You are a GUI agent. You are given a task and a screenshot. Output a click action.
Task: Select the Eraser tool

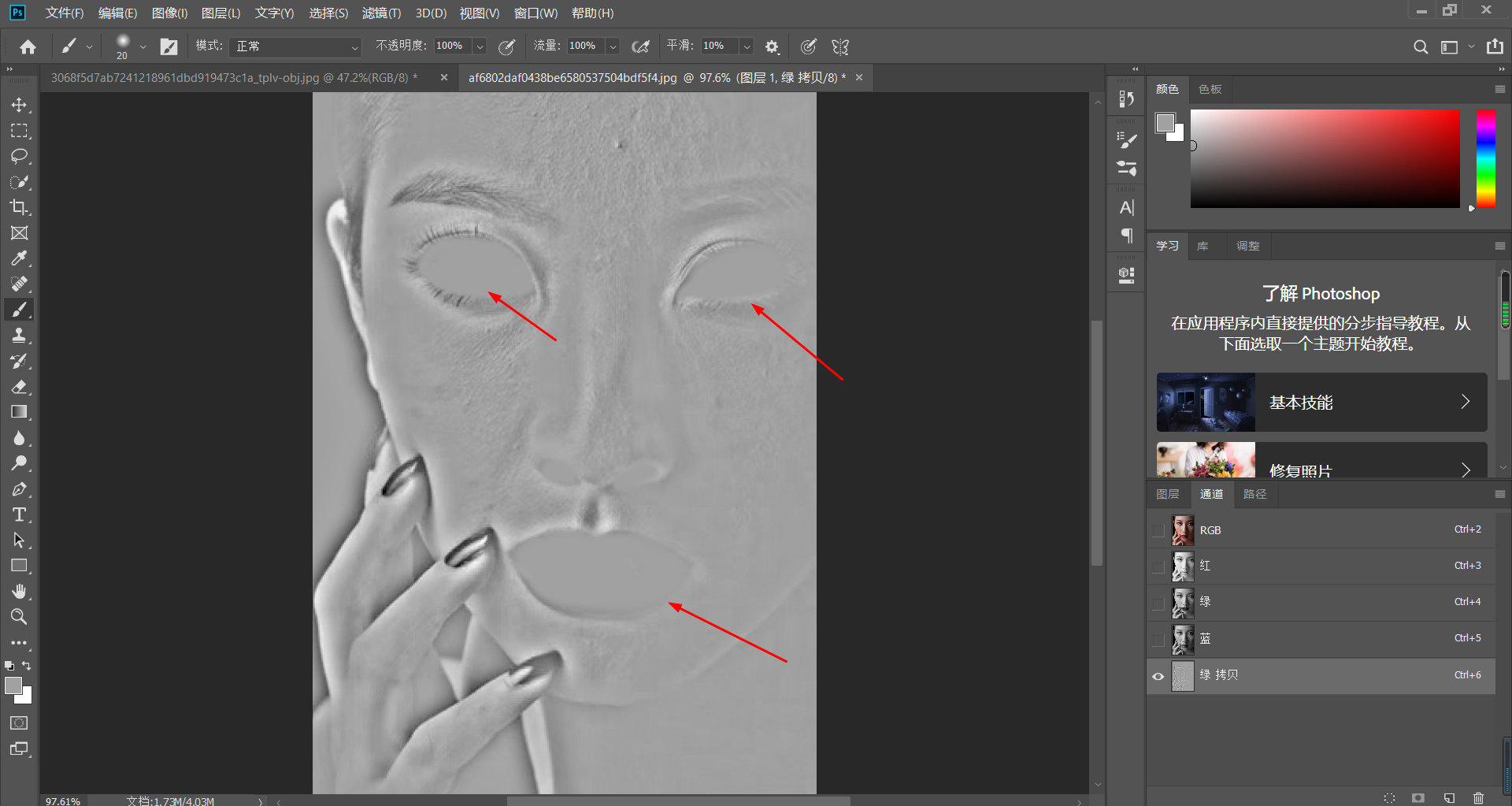tap(19, 387)
